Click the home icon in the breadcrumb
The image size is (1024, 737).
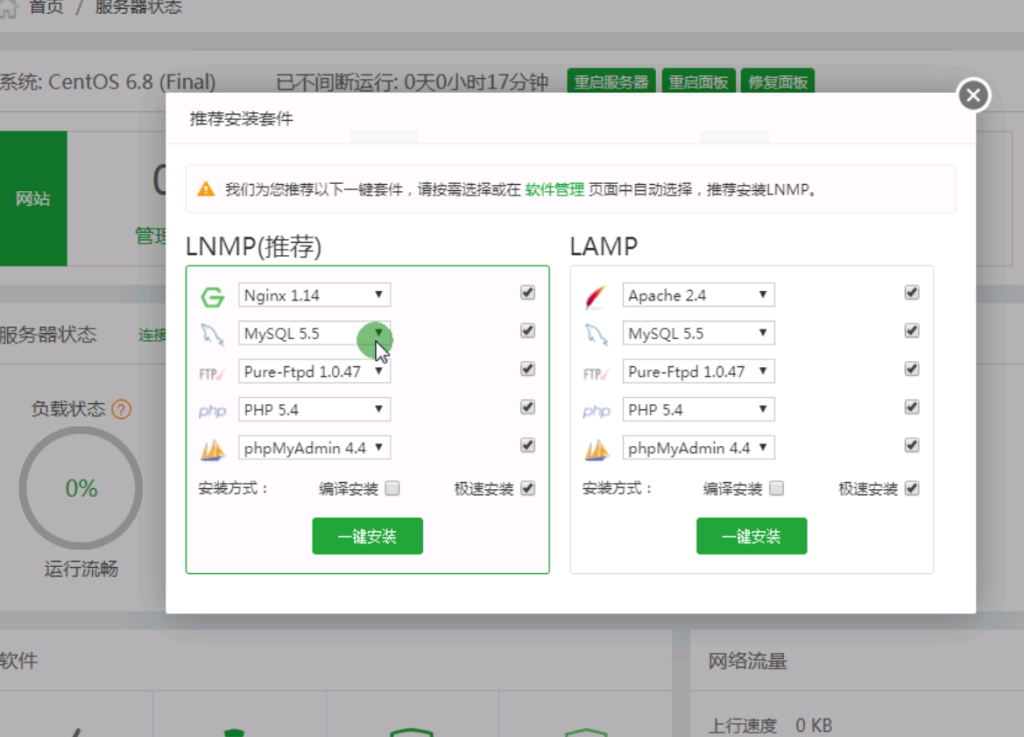pyautogui.click(x=11, y=6)
